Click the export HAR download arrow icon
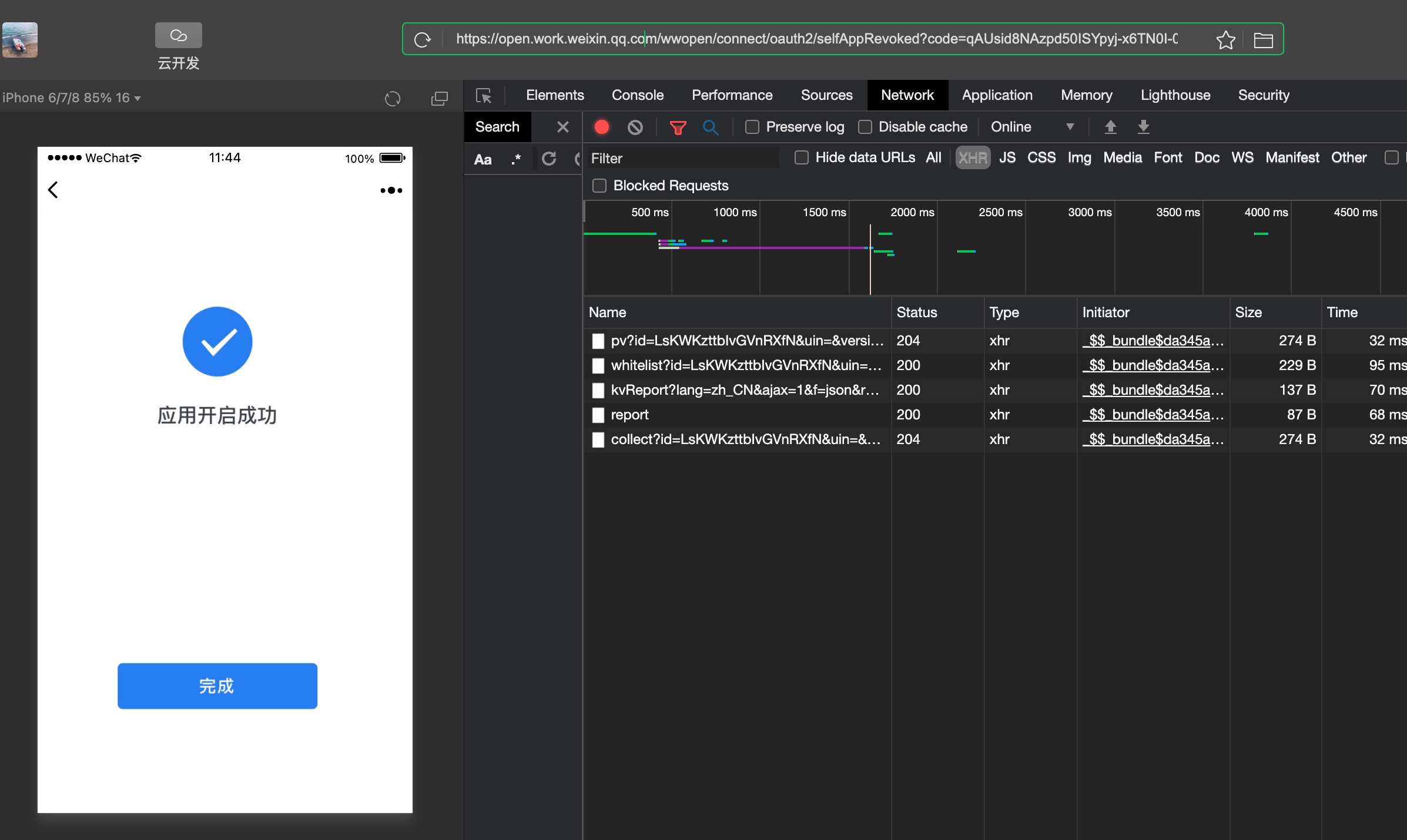 pyautogui.click(x=1143, y=127)
